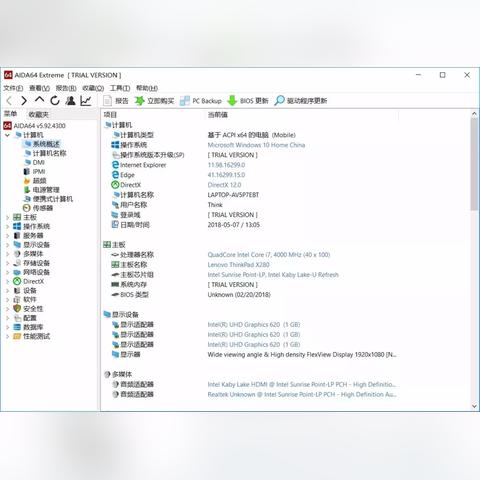This screenshot has width=480, height=480.
Task: Click the Internet Explorer row icon
Action: [115, 165]
